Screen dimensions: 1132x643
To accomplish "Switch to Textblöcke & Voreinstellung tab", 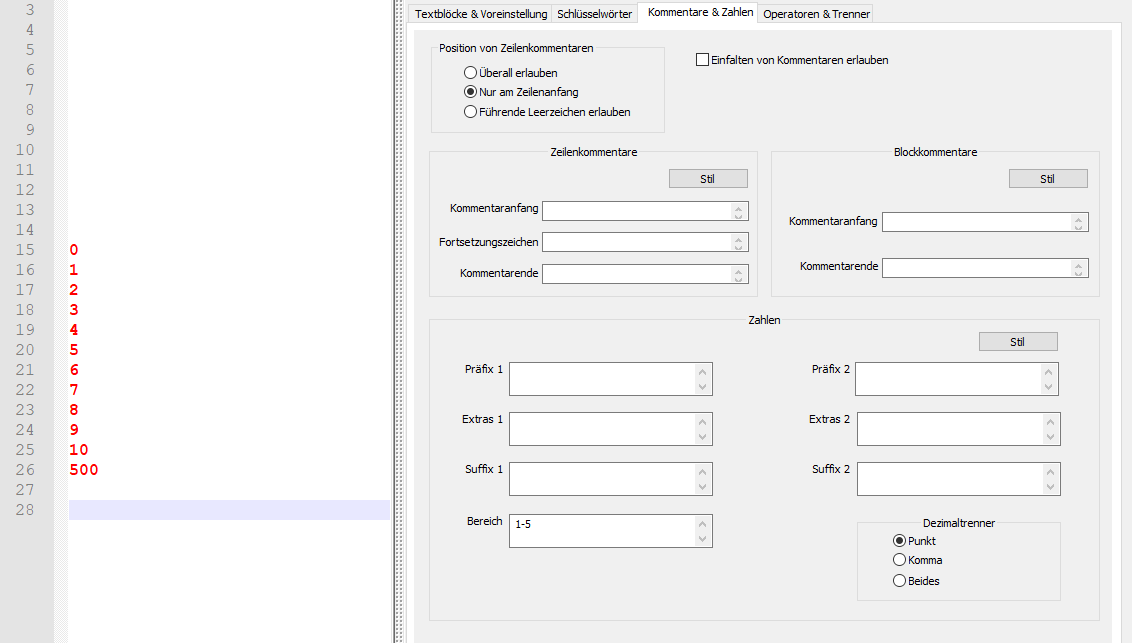I will click(x=481, y=14).
